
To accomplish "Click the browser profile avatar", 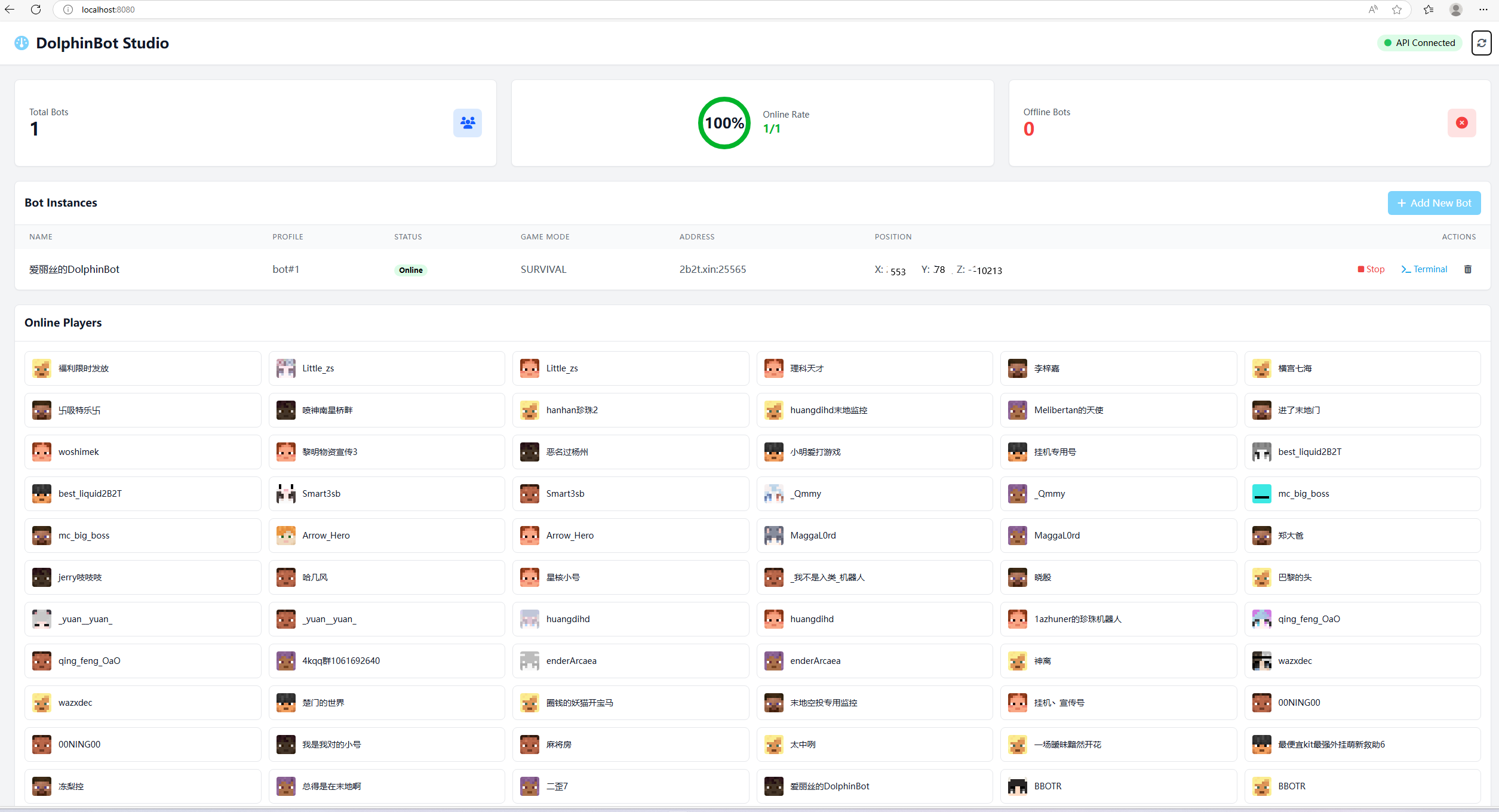I will coord(1455,10).
